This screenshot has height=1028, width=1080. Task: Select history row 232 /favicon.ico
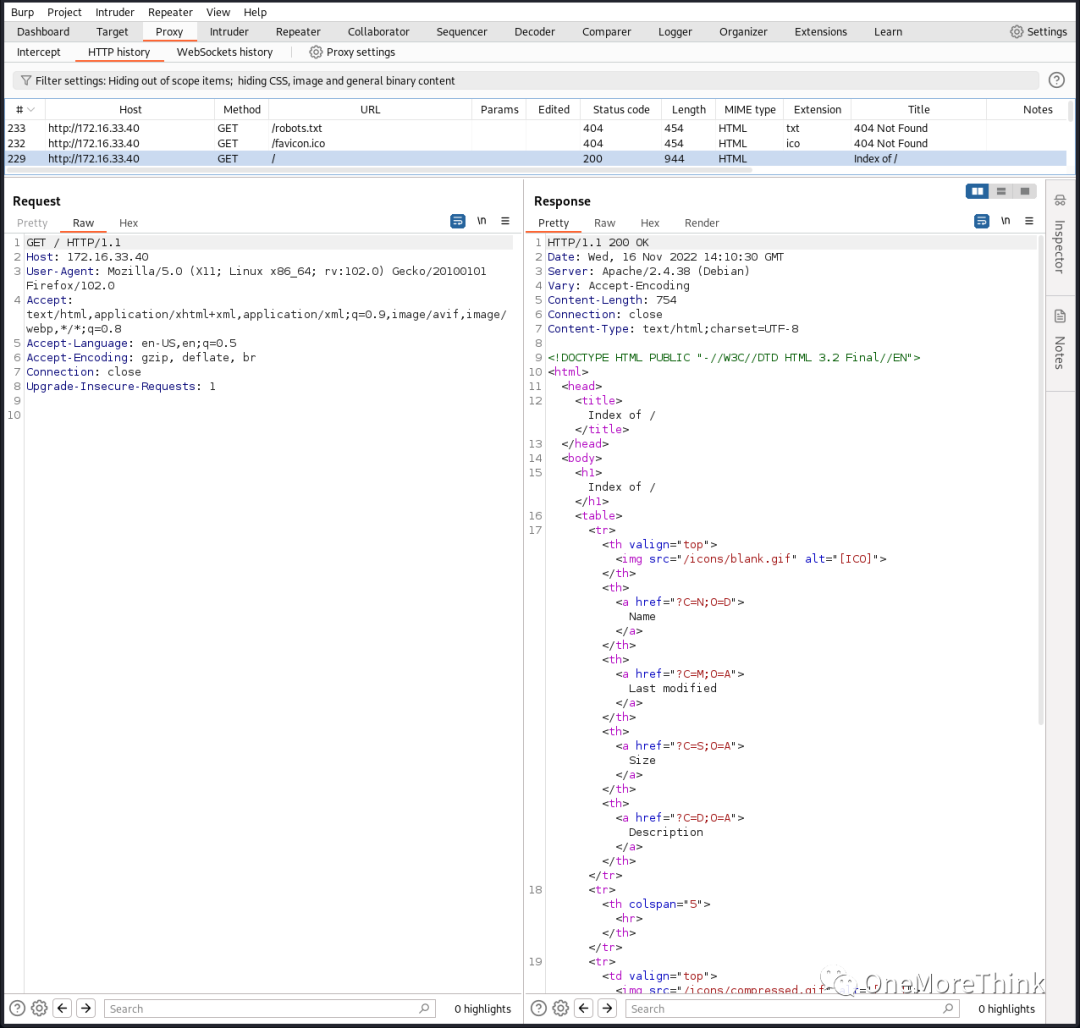(537, 143)
